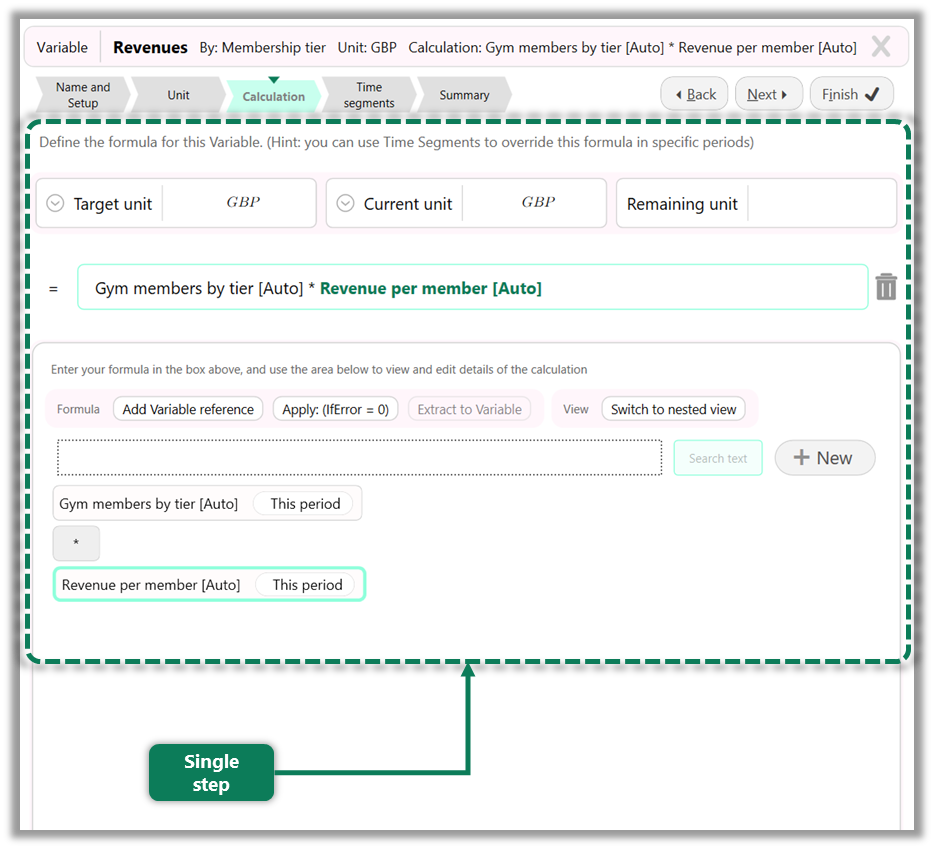Switch to nested view
The image size is (934, 849).
pos(673,409)
